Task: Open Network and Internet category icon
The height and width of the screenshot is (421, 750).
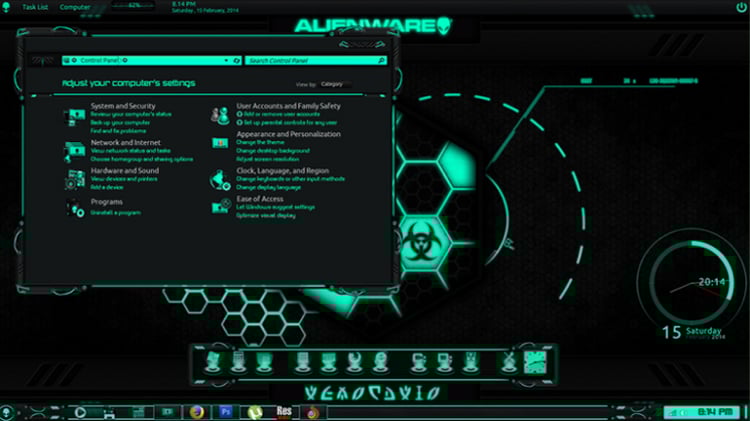Action: click(75, 152)
